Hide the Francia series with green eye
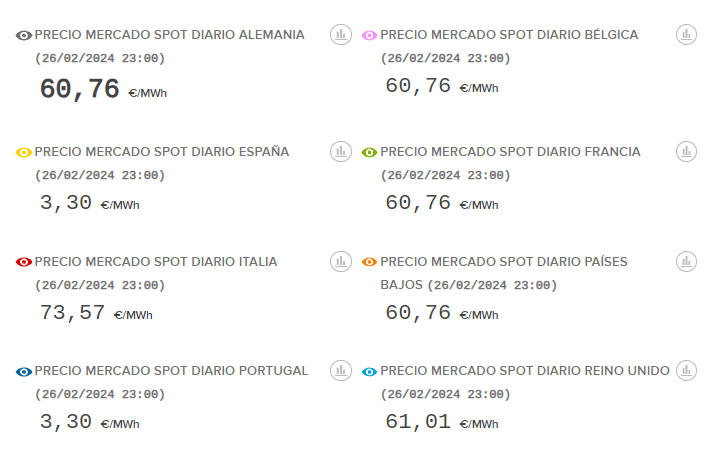Image resolution: width=715 pixels, height=449 pixels. (x=370, y=153)
